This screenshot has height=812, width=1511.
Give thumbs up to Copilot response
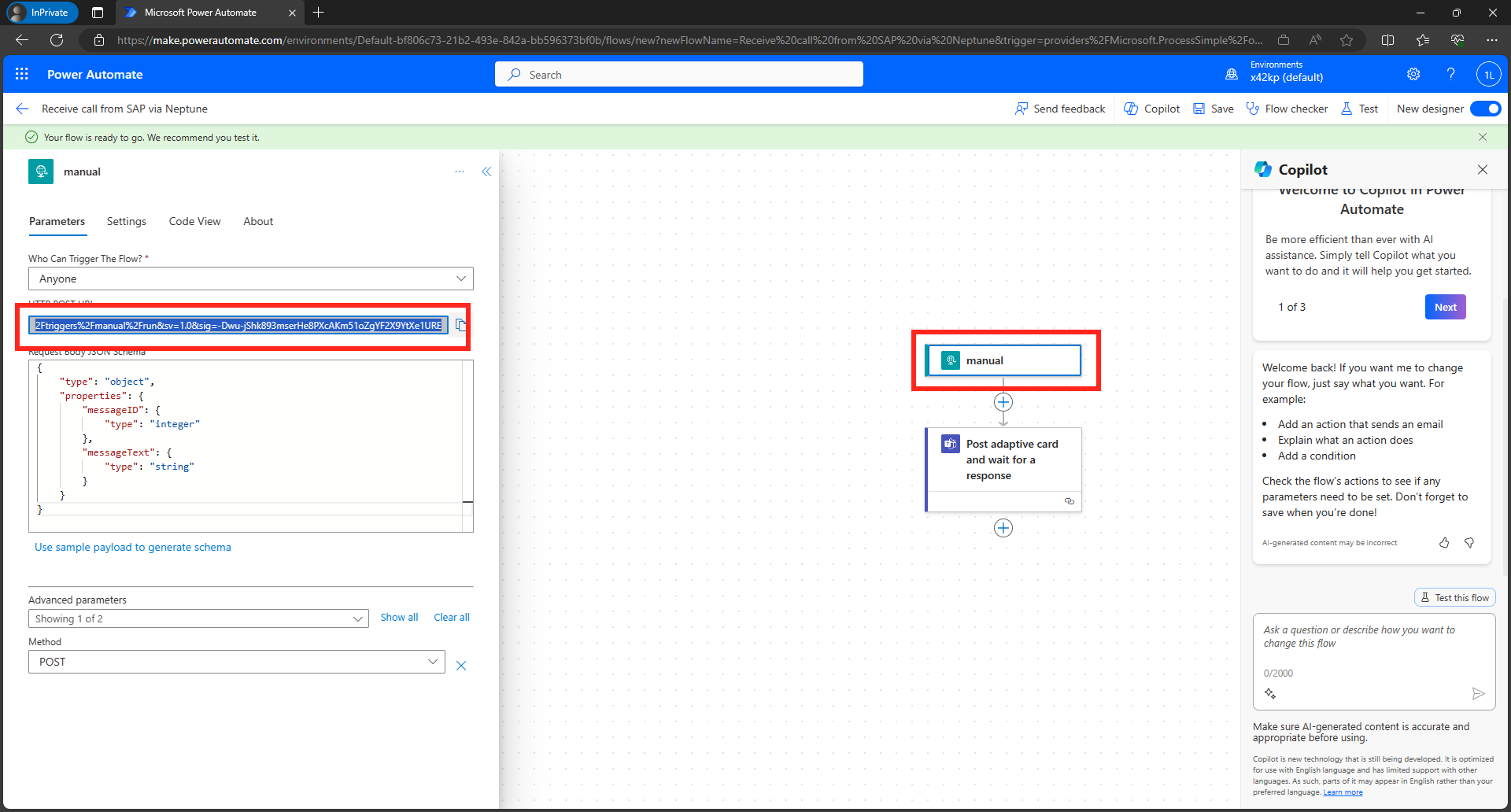[x=1444, y=543]
